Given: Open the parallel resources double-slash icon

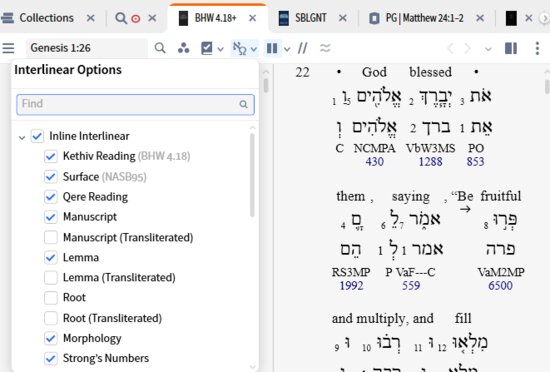Looking at the screenshot, I should point(303,48).
